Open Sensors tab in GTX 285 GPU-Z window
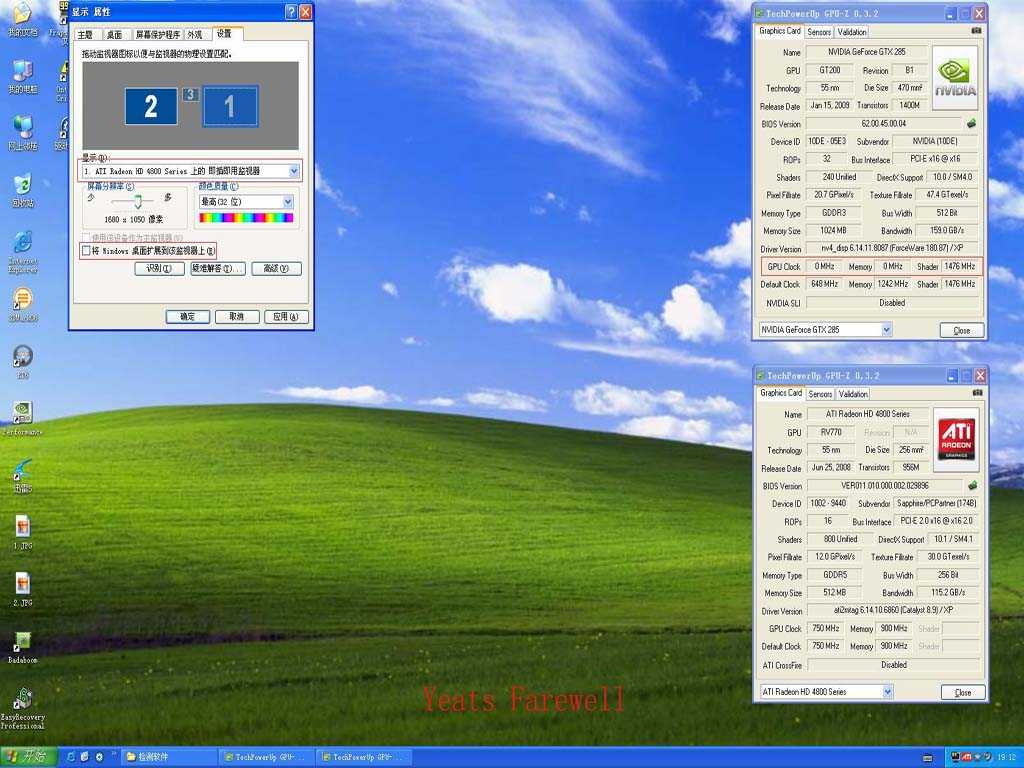The height and width of the screenshot is (768, 1024). click(819, 32)
